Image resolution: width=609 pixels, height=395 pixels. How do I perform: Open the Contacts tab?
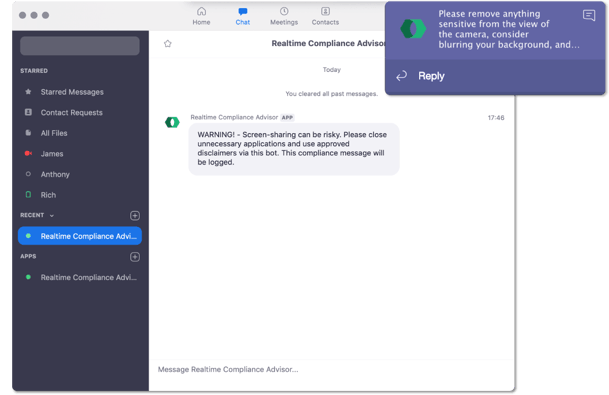click(325, 16)
